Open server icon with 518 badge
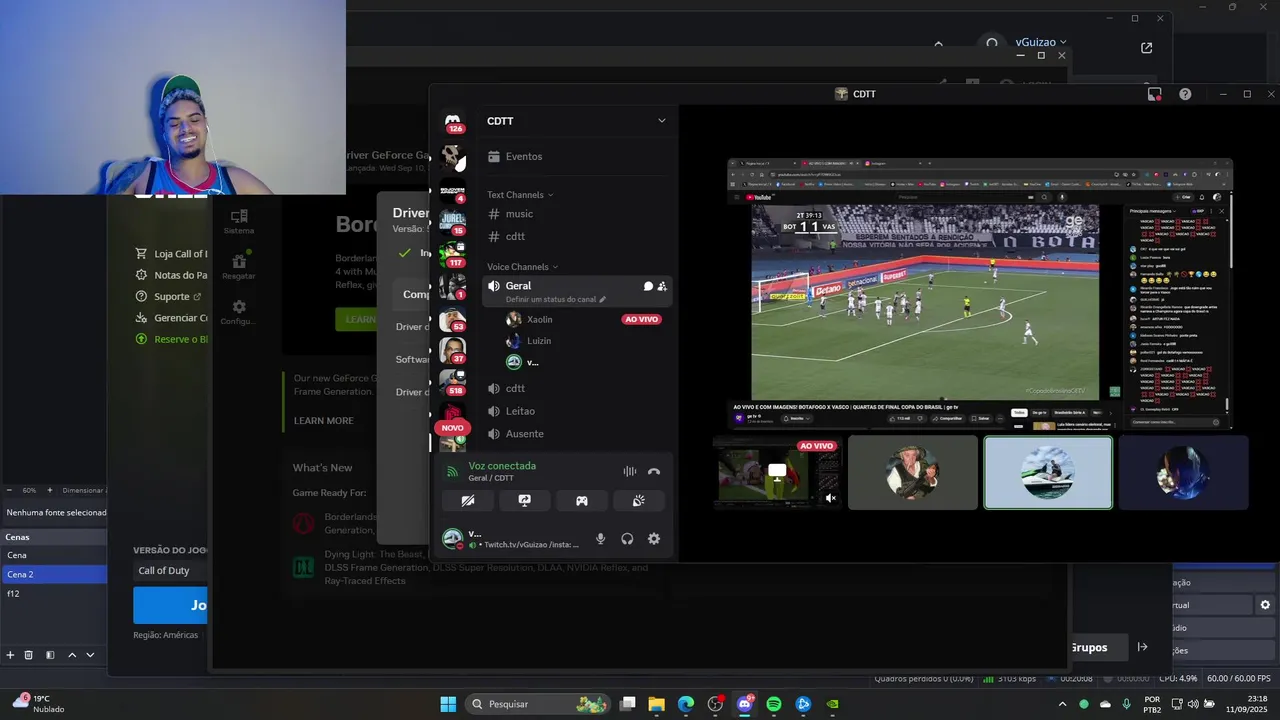Image resolution: width=1280 pixels, height=720 pixels. [x=453, y=381]
